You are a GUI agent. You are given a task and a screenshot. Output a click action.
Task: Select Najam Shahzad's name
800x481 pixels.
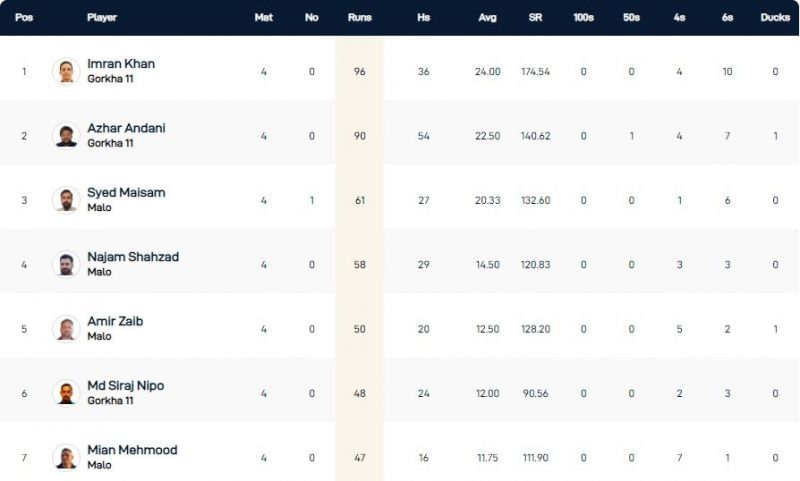tap(133, 257)
